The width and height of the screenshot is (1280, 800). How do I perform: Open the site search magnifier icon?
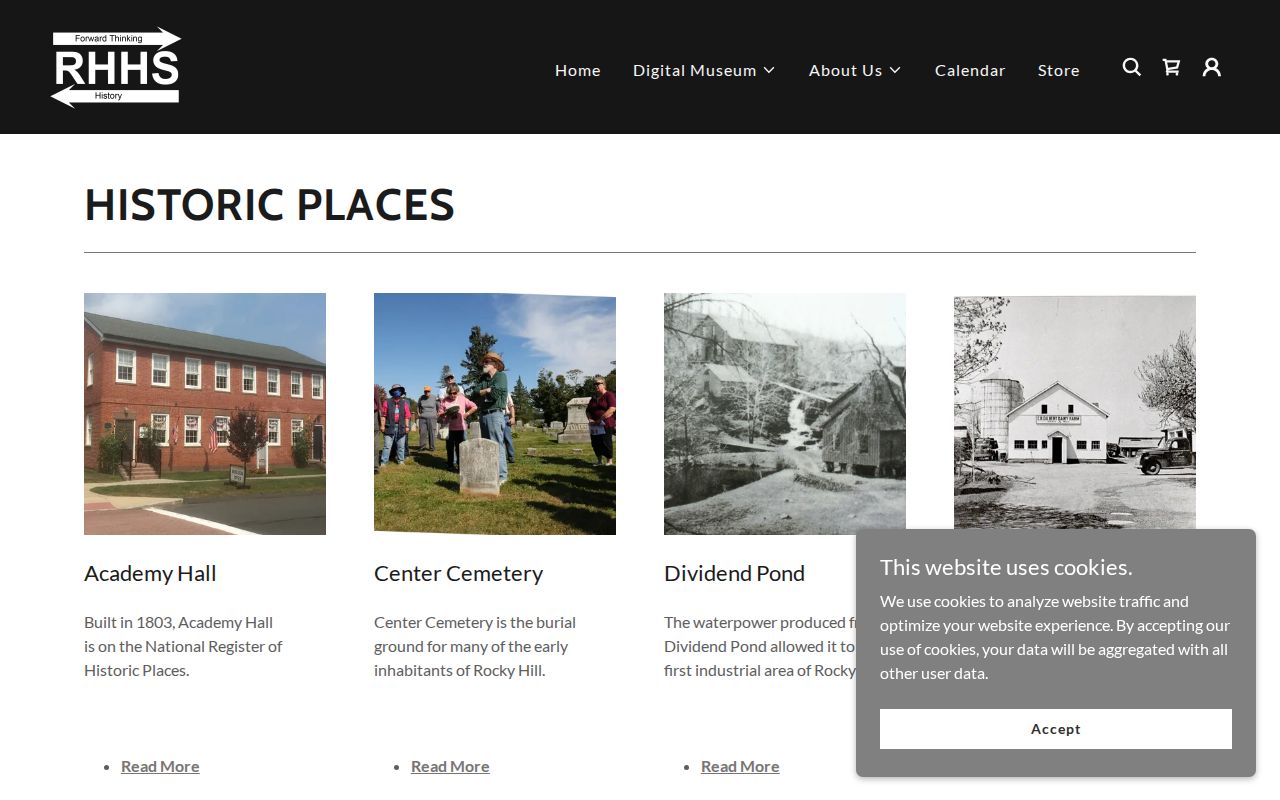click(x=1131, y=67)
